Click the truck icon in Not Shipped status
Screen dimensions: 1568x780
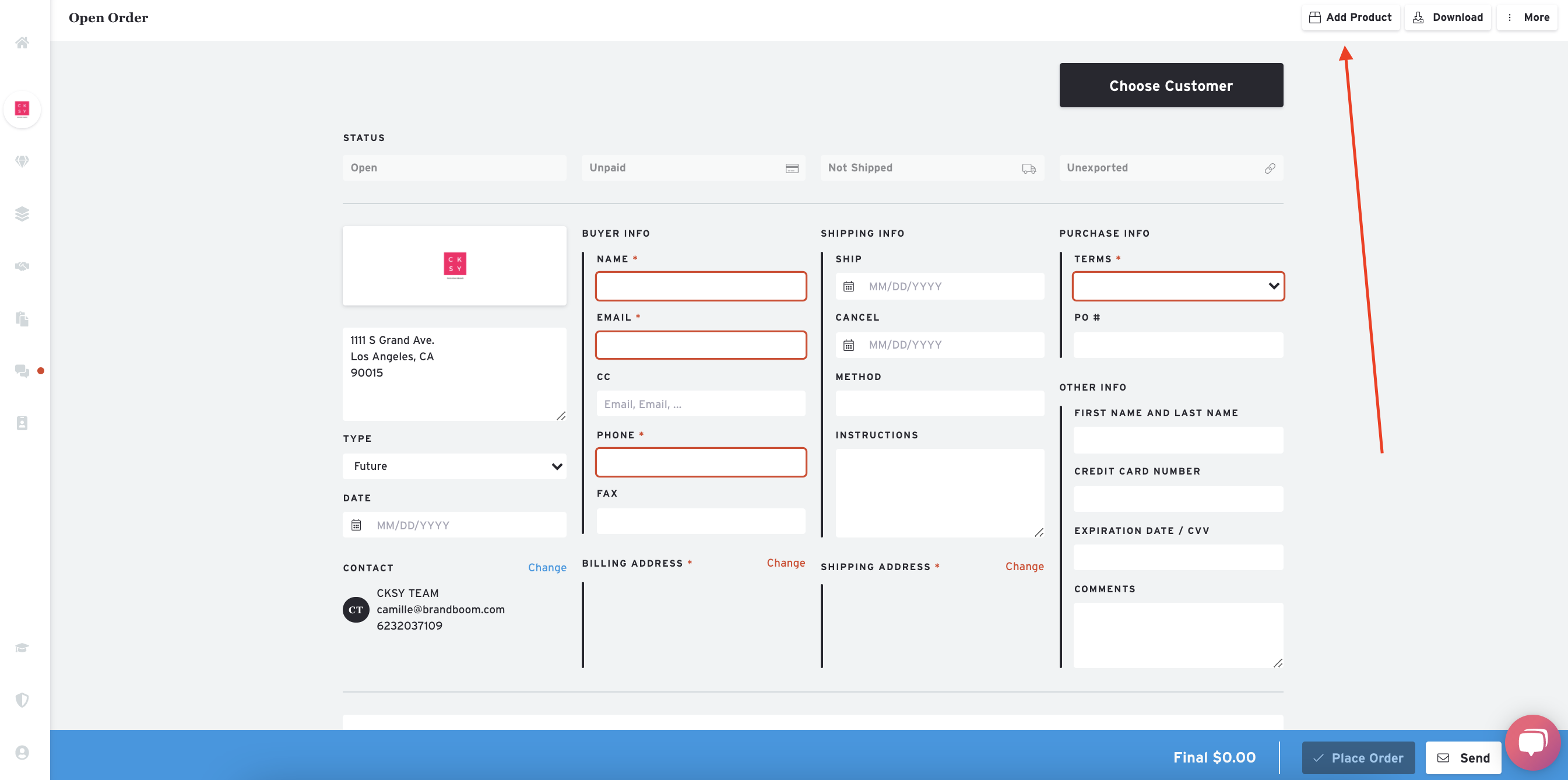click(1029, 168)
